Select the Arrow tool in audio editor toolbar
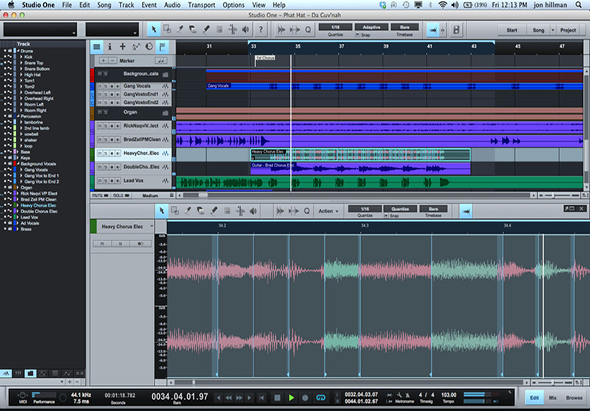The width and height of the screenshot is (590, 411). [162, 211]
